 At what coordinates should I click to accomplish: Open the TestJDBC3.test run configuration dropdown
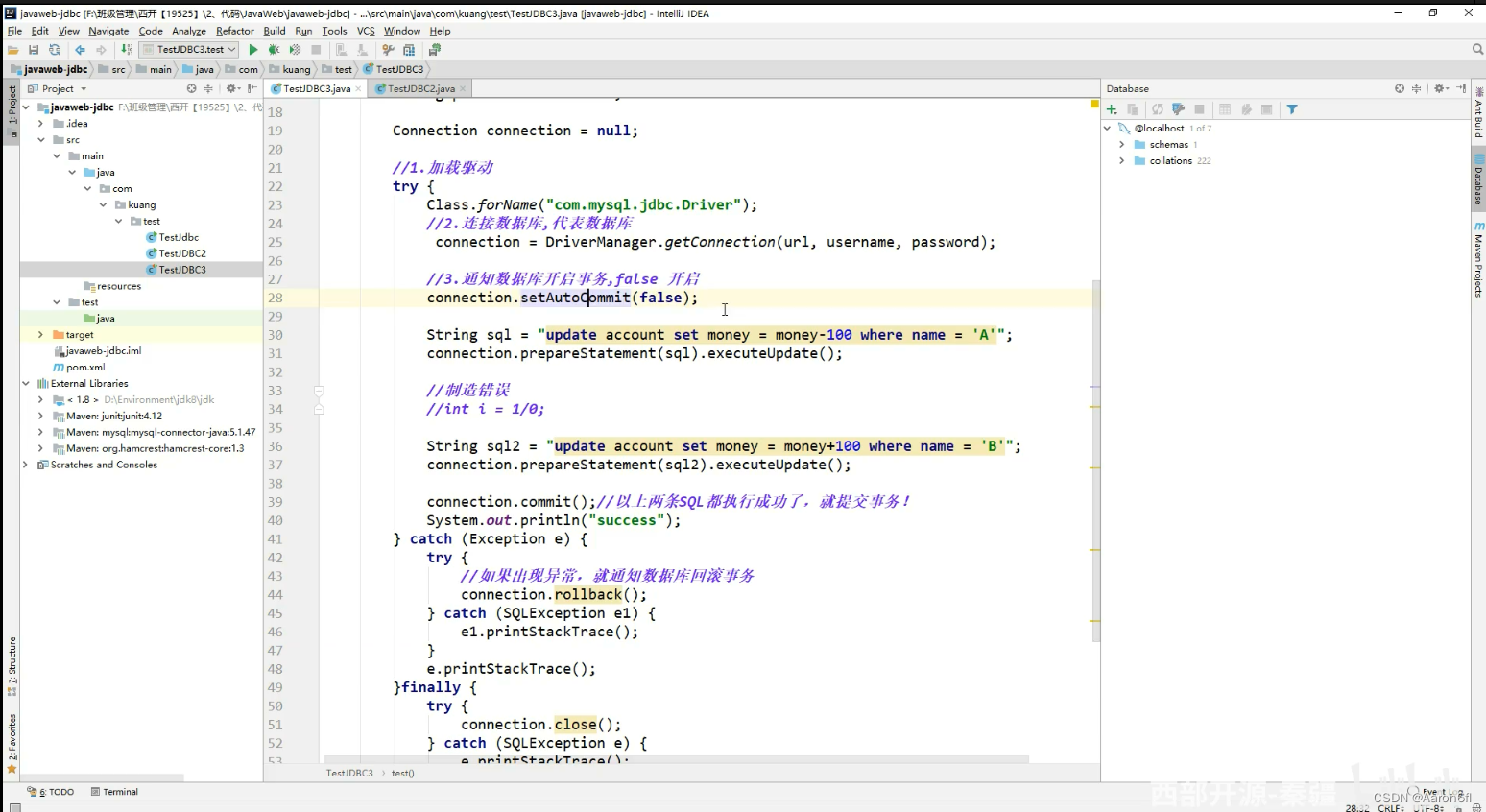tap(189, 50)
